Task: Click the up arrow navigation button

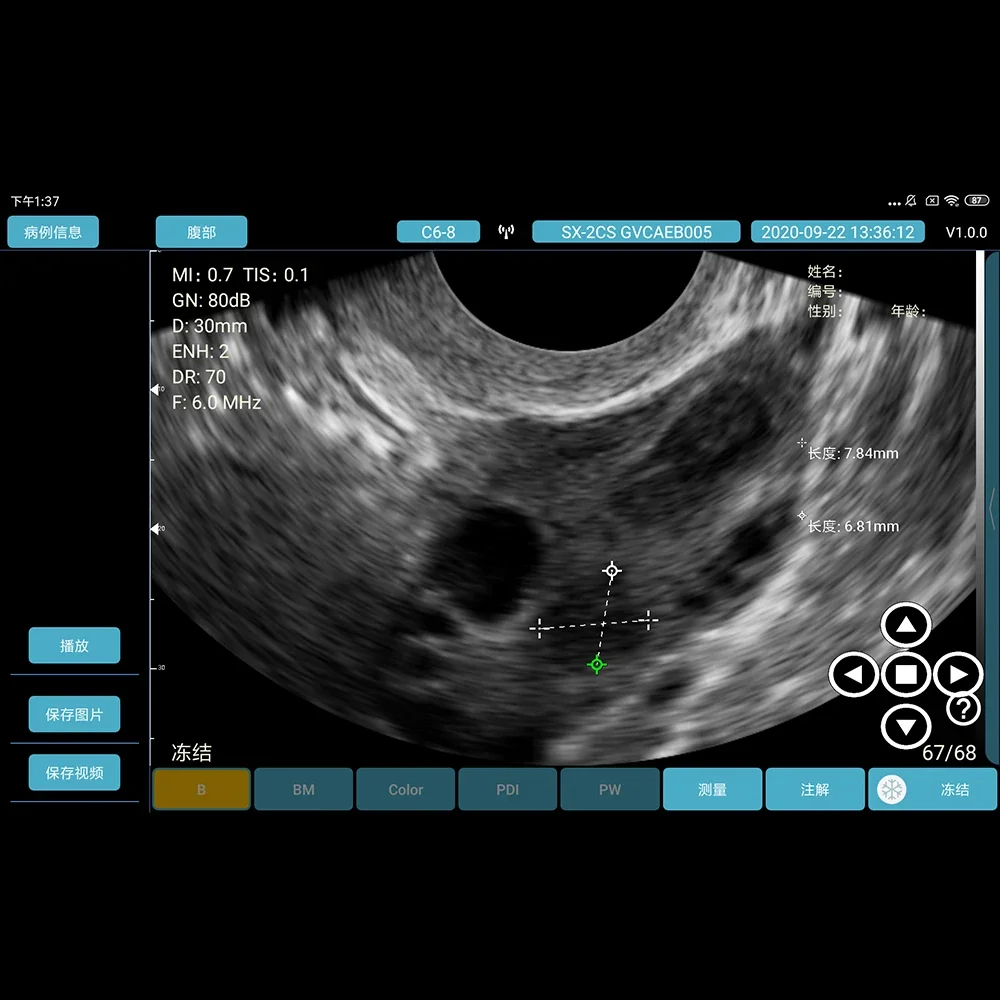Action: point(906,624)
